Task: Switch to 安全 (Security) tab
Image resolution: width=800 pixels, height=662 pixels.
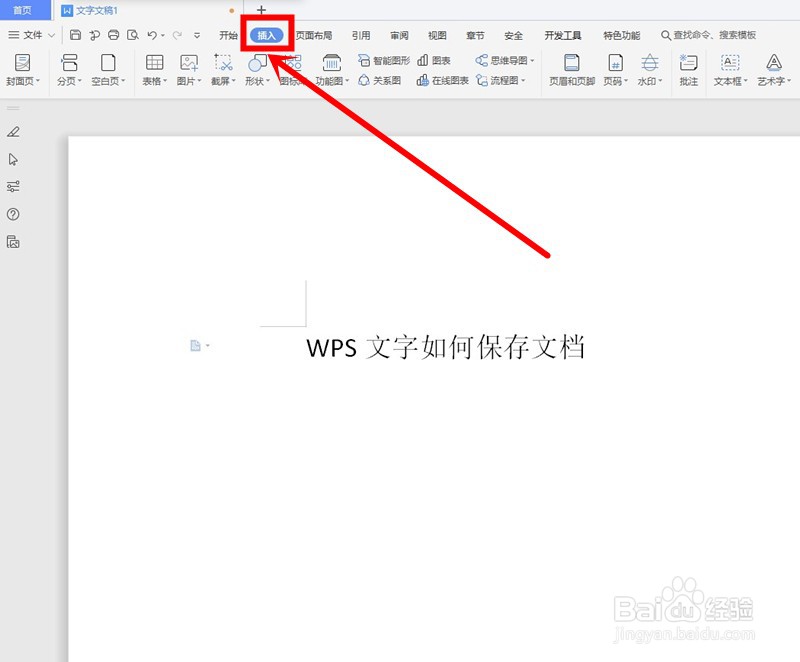Action: tap(513, 35)
